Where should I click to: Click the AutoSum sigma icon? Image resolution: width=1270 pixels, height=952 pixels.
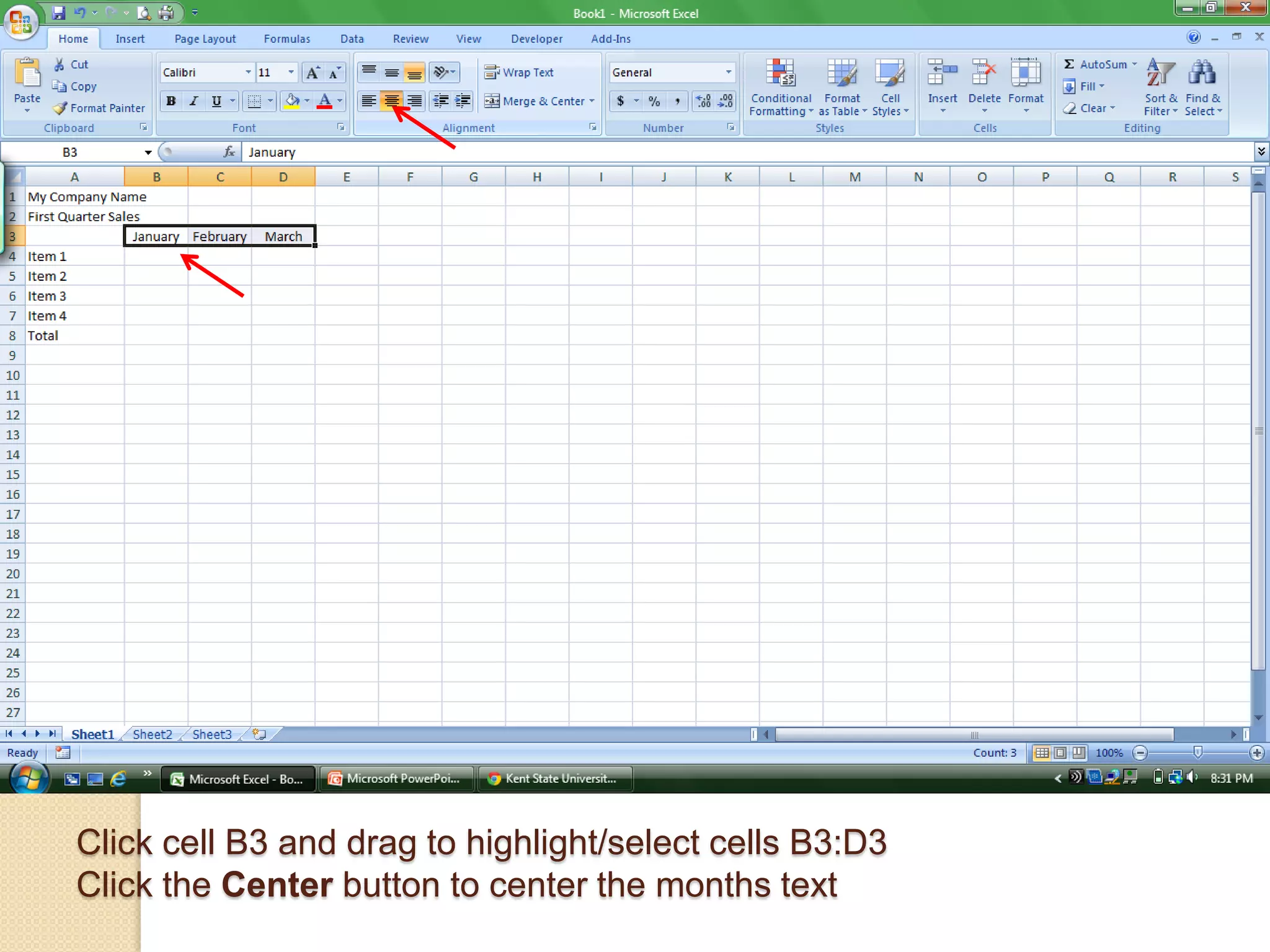coord(1069,64)
